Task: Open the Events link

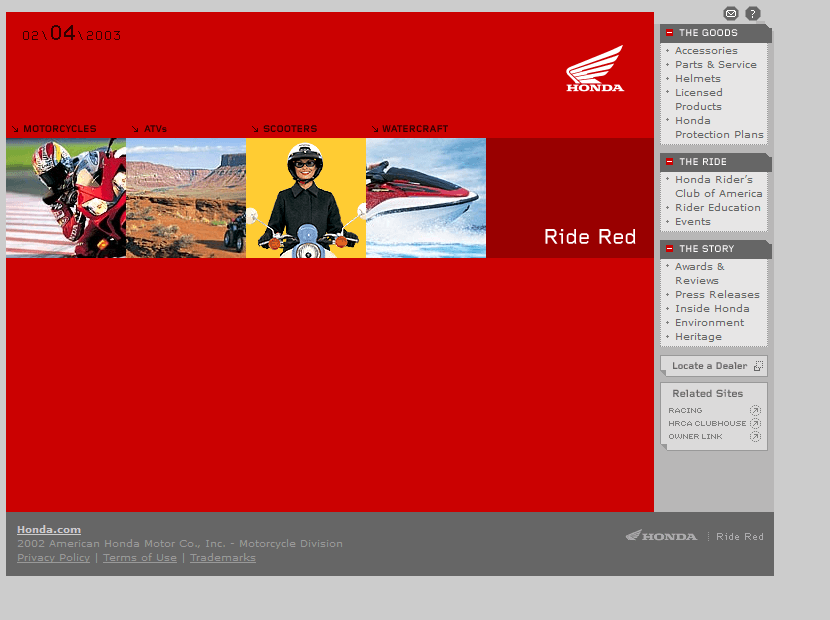Action: tap(692, 222)
